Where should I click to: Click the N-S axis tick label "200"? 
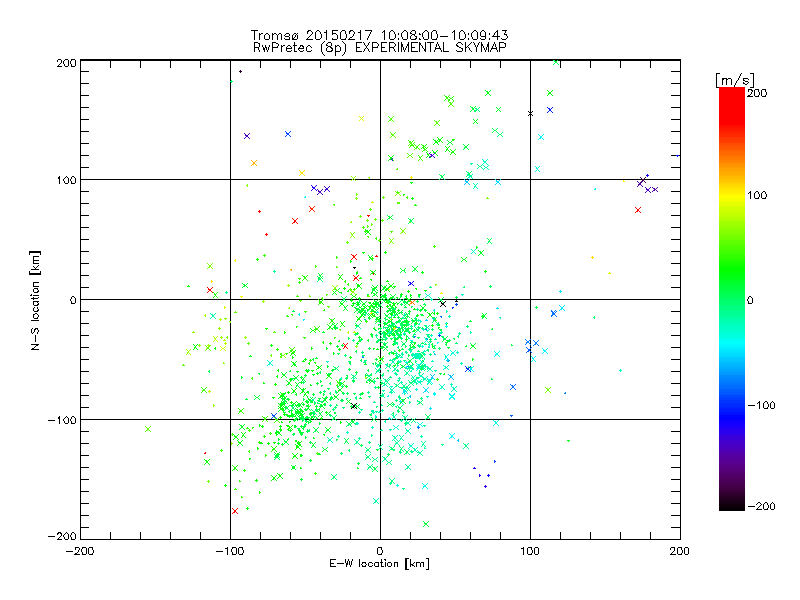66,63
